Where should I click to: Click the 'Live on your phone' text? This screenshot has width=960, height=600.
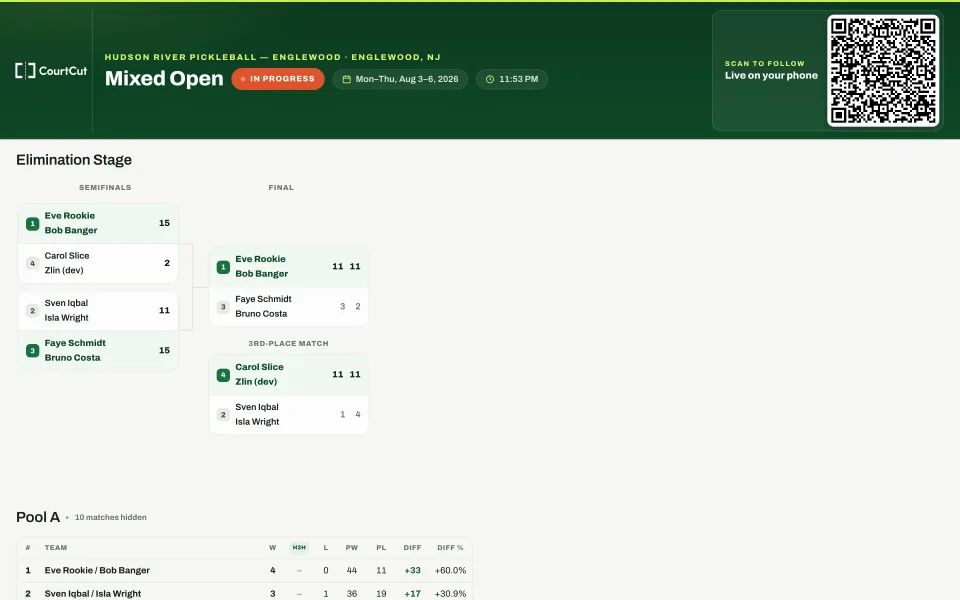[x=771, y=75]
